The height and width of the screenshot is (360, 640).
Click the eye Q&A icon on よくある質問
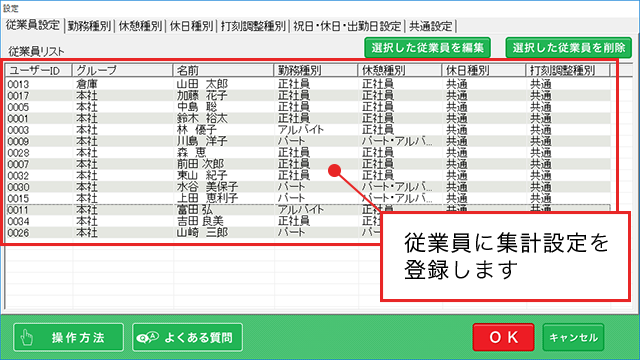click(147, 338)
